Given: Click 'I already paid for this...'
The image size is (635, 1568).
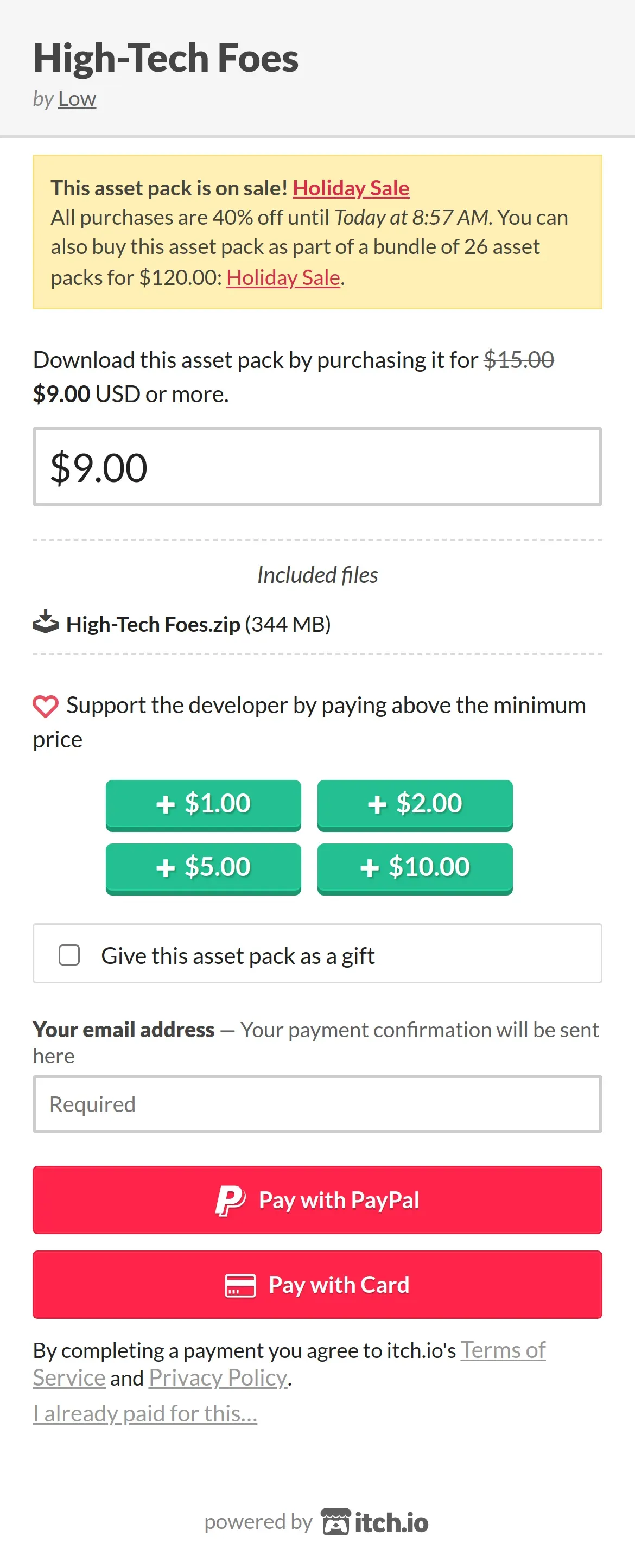Looking at the screenshot, I should click(x=145, y=1413).
